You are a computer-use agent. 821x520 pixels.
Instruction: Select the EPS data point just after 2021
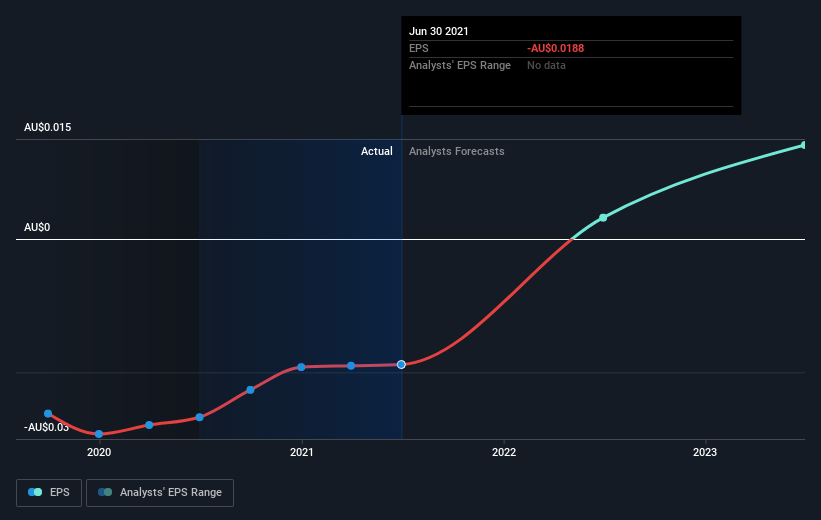click(351, 366)
